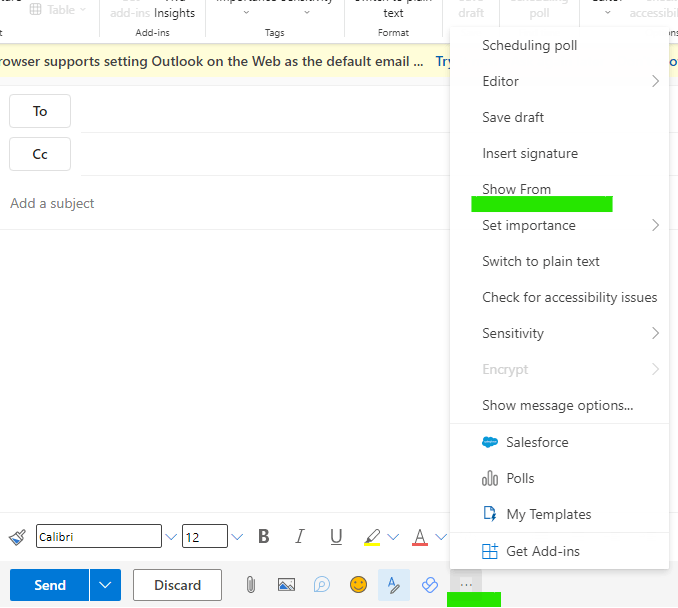
Task: Click the Calibri font name field
Action: pyautogui.click(x=99, y=536)
